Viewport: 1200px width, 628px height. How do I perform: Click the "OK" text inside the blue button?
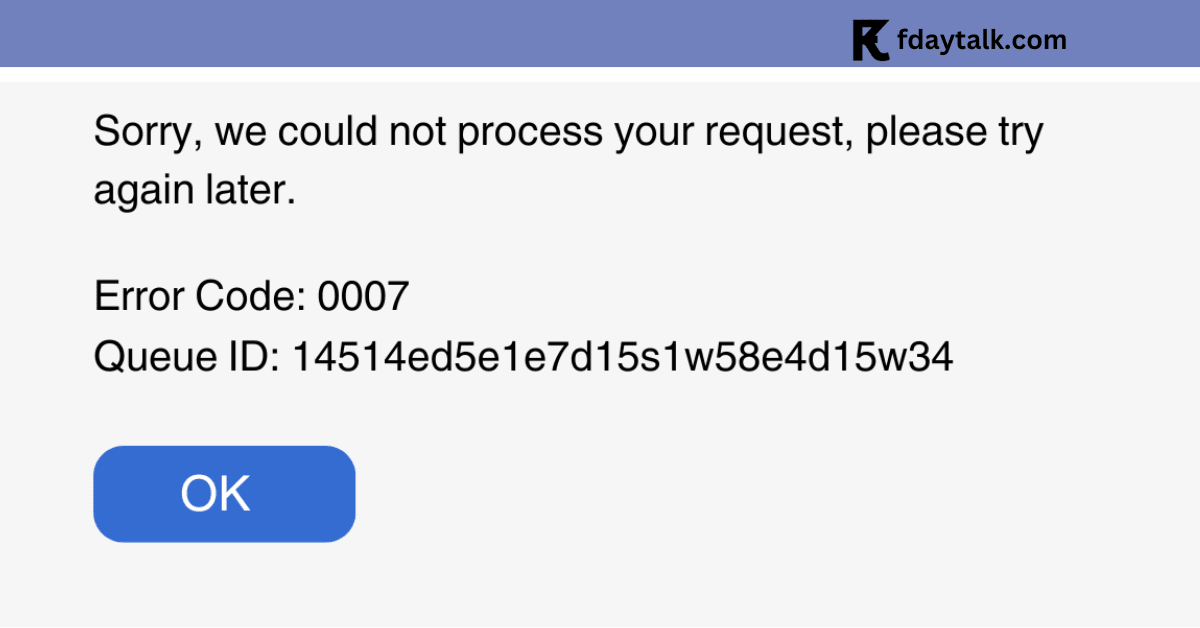click(x=215, y=494)
